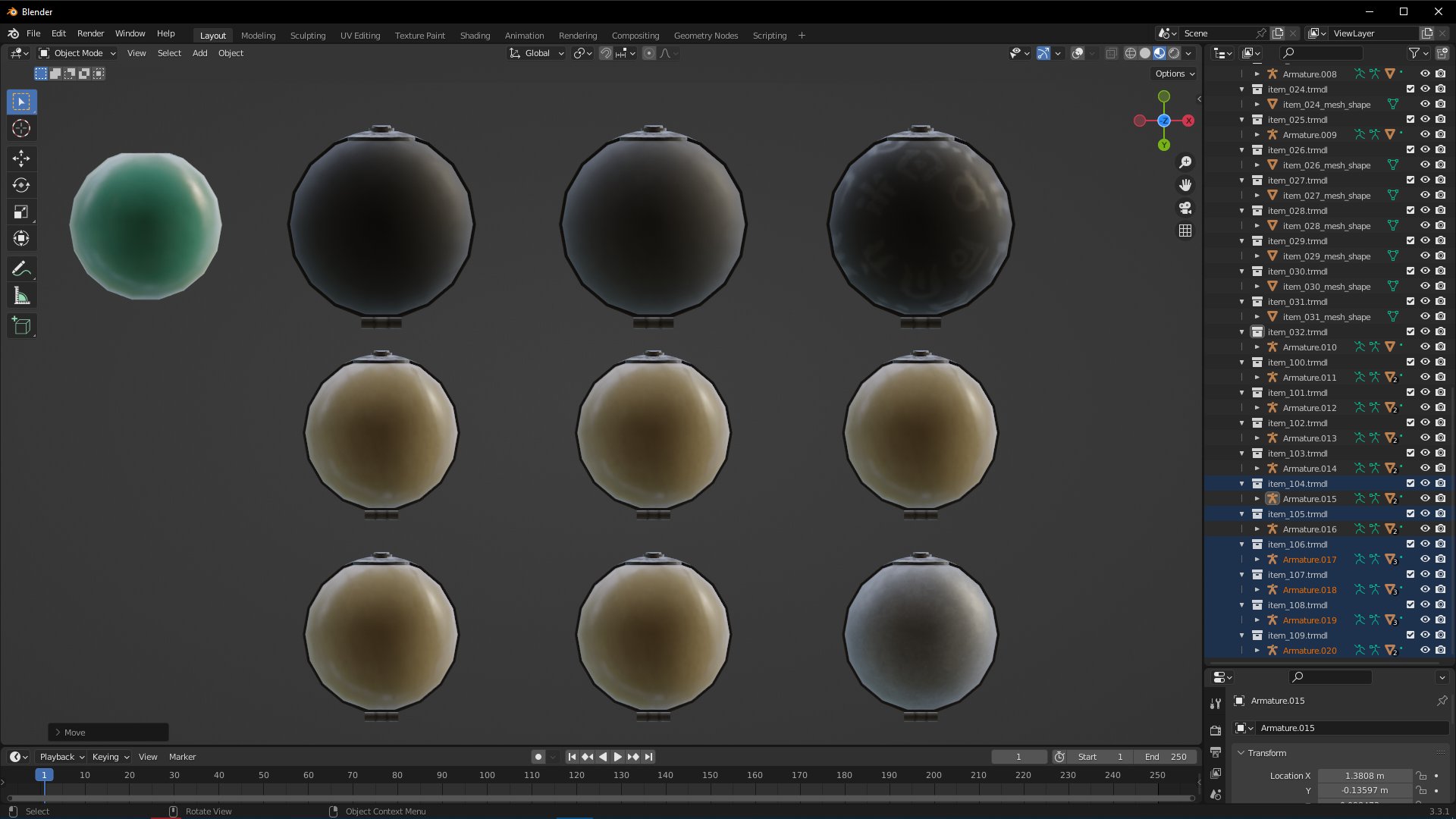
Task: Open the Keying dropdown in timeline
Action: coord(110,757)
